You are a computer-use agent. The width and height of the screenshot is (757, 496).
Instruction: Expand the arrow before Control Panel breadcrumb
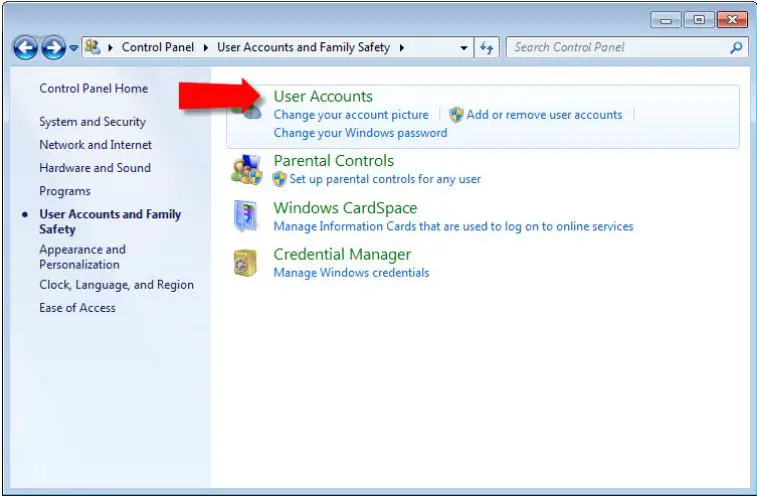111,47
